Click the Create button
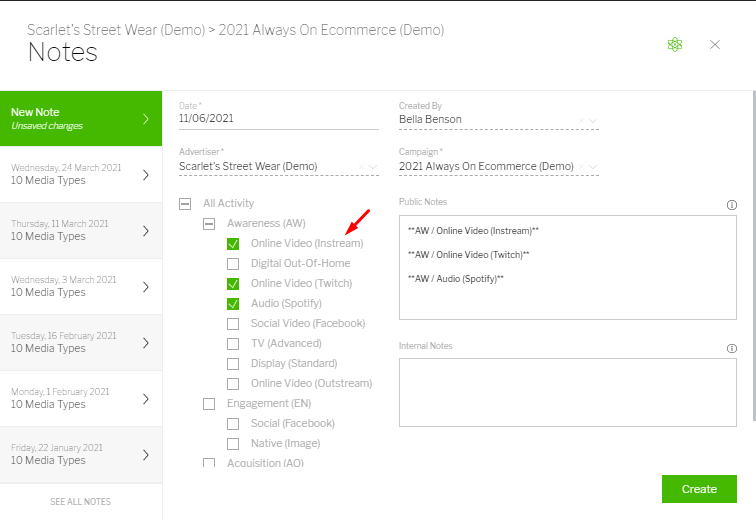This screenshot has width=756, height=521. [x=699, y=489]
